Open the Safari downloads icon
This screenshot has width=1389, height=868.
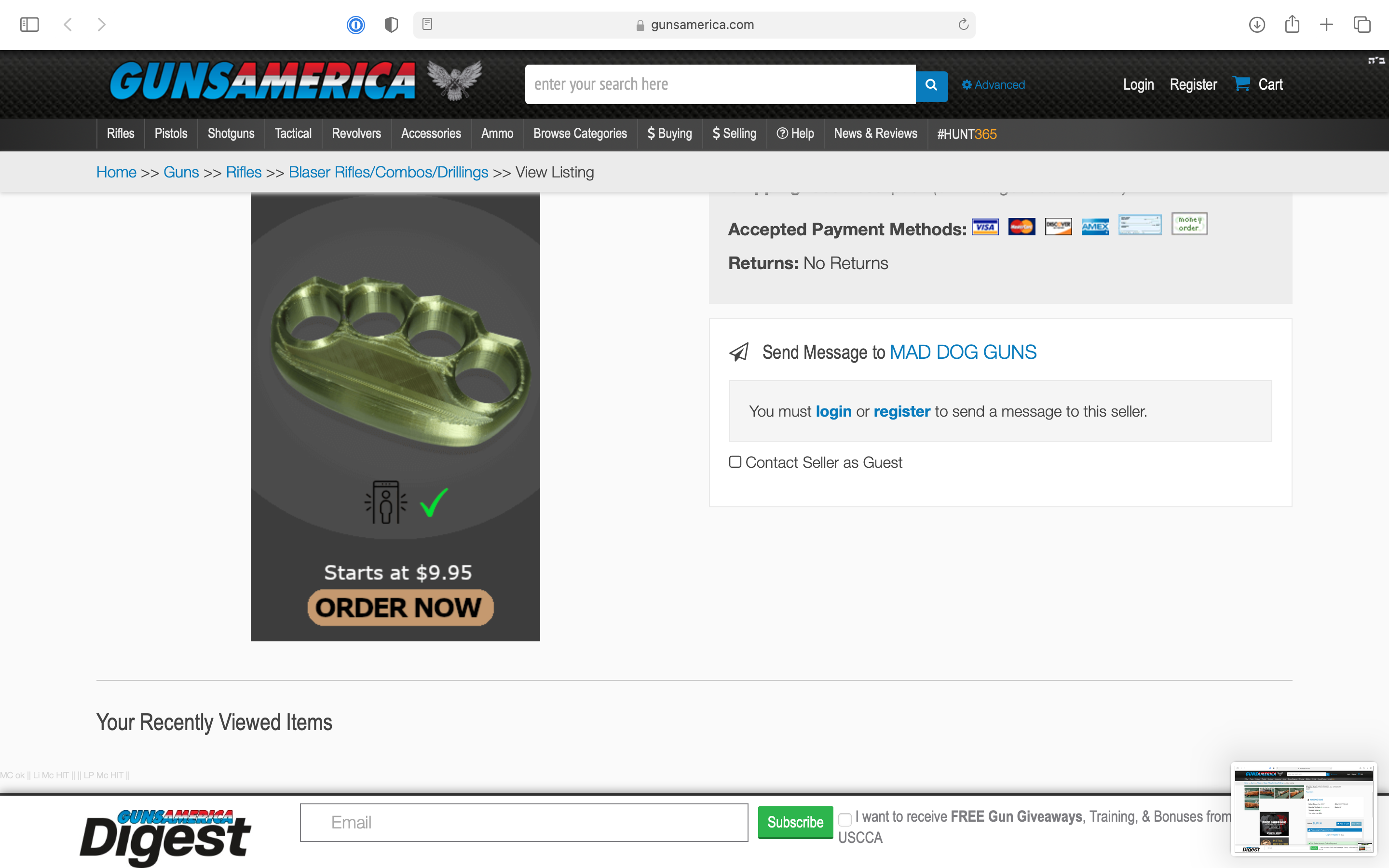tap(1256, 25)
